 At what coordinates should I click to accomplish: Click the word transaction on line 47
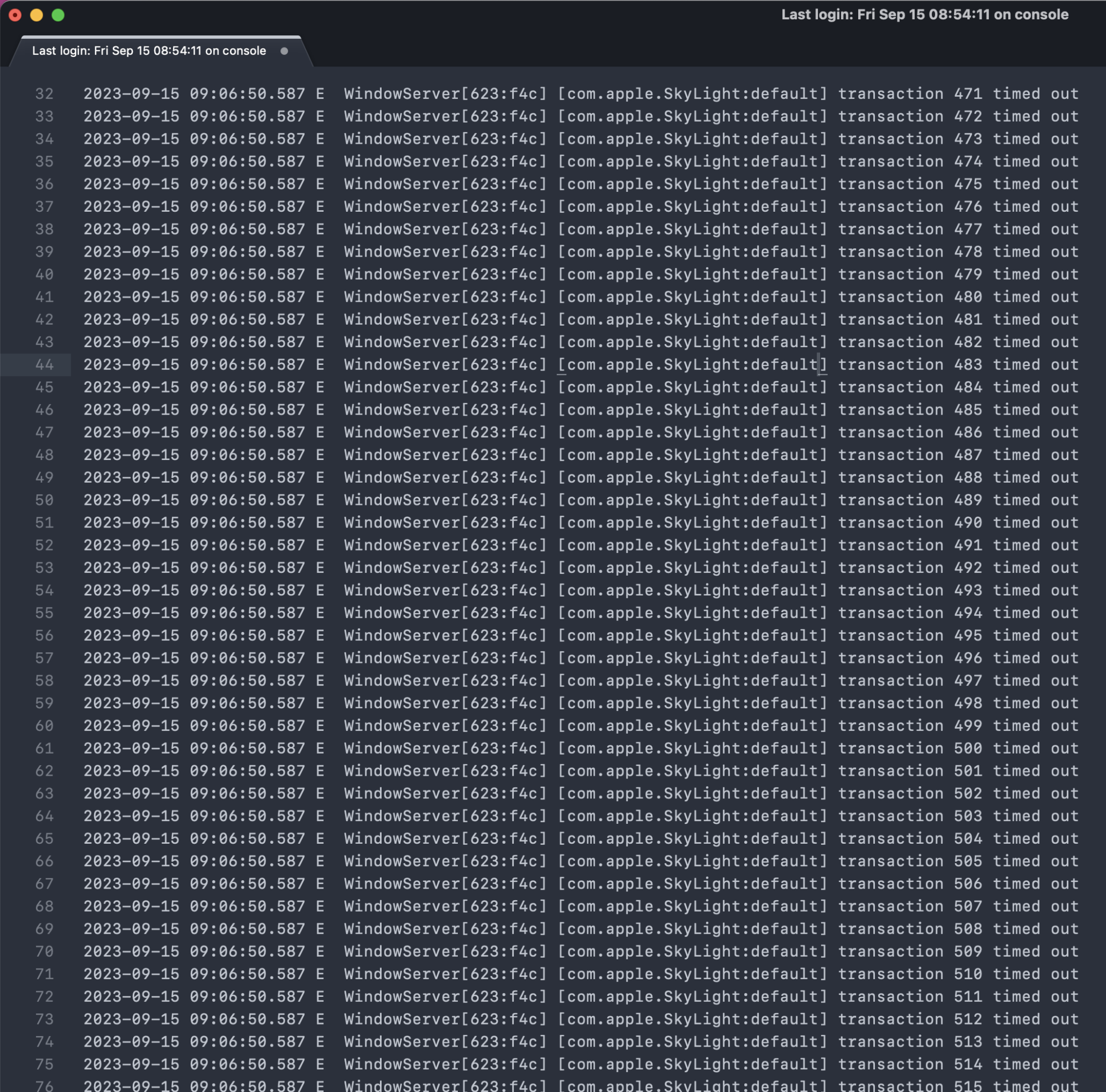891,432
